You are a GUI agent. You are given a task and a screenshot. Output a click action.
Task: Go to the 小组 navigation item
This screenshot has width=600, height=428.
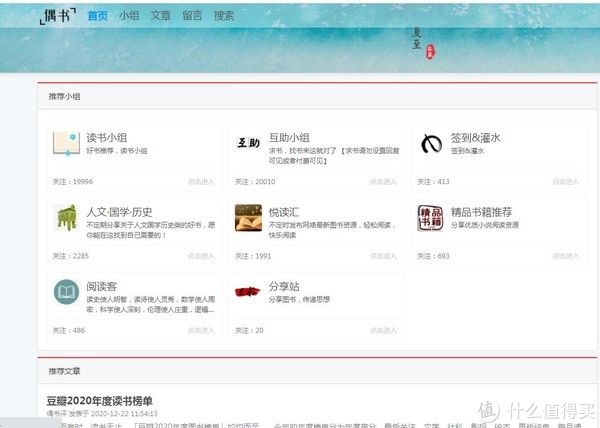coord(129,16)
